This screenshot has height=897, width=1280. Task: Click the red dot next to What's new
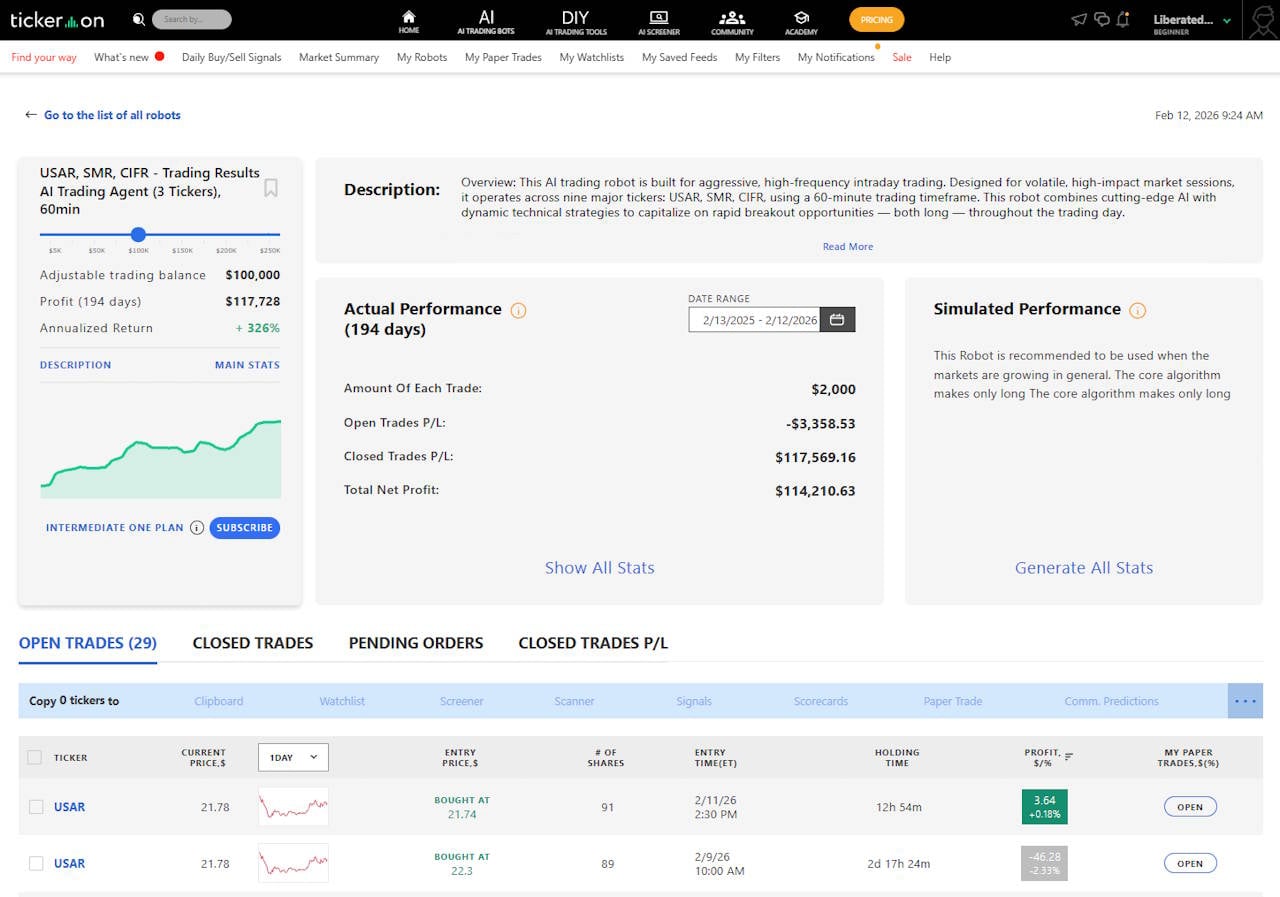pyautogui.click(x=159, y=57)
